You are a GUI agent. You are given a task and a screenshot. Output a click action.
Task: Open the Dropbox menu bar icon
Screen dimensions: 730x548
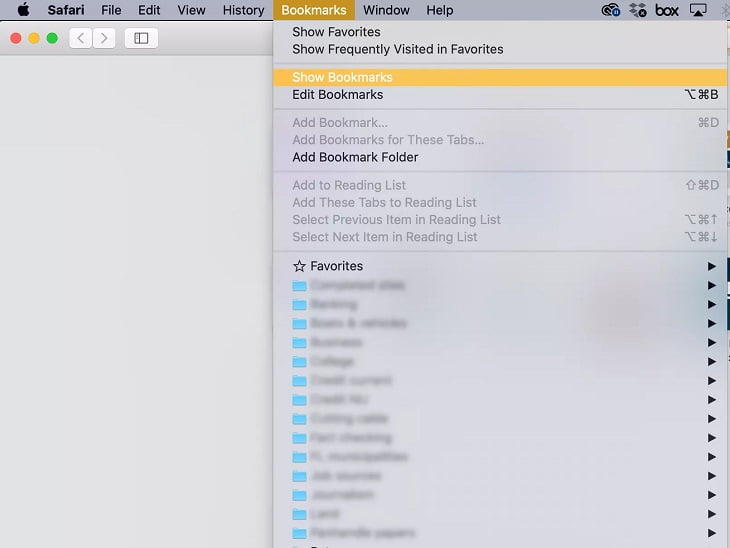[x=638, y=10]
